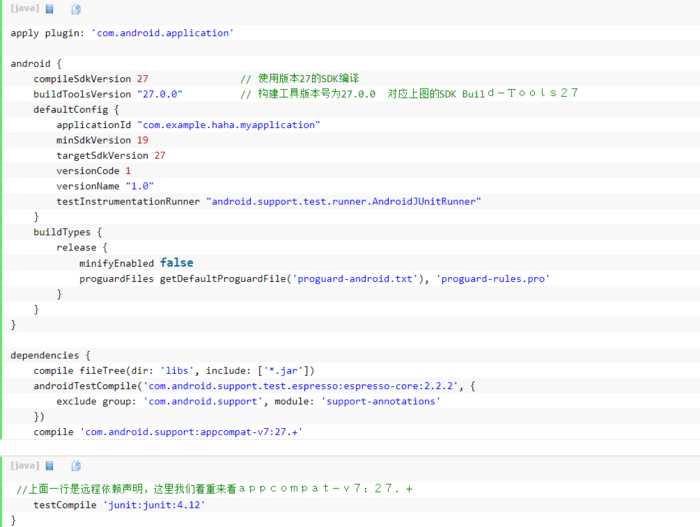The height and width of the screenshot is (527, 700).
Task: Click 'compile fileTree(dir:' text
Action: tap(93, 371)
